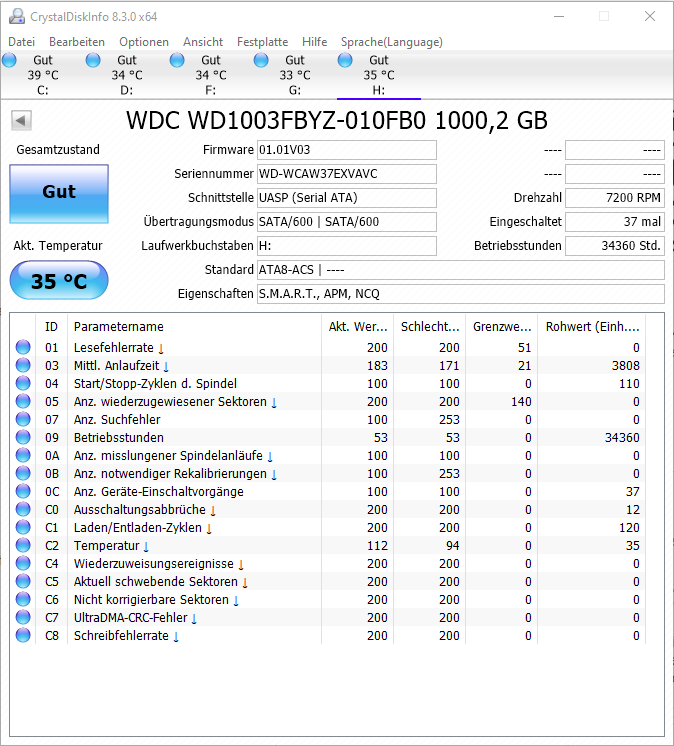
Task: Click the CrystalDiskInfo title bar app icon
Action: click(17, 16)
